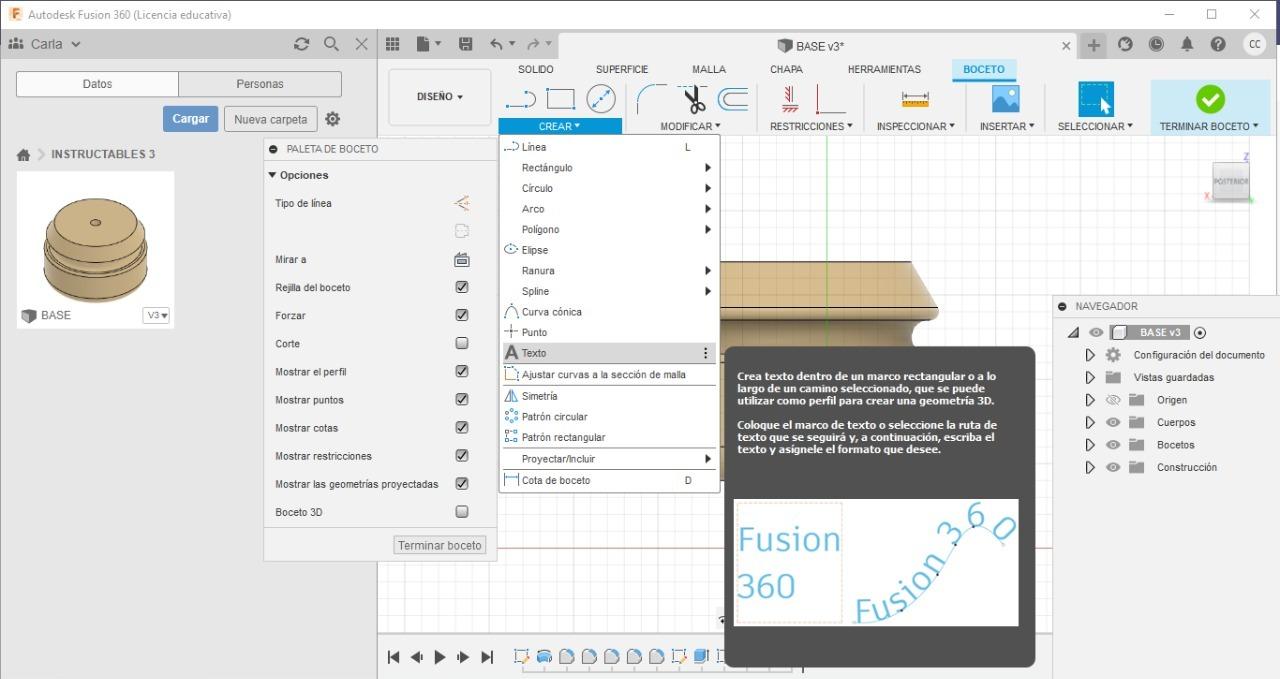Toggle Mostrar restricciones checkbox
This screenshot has width=1280, height=679.
coord(462,455)
